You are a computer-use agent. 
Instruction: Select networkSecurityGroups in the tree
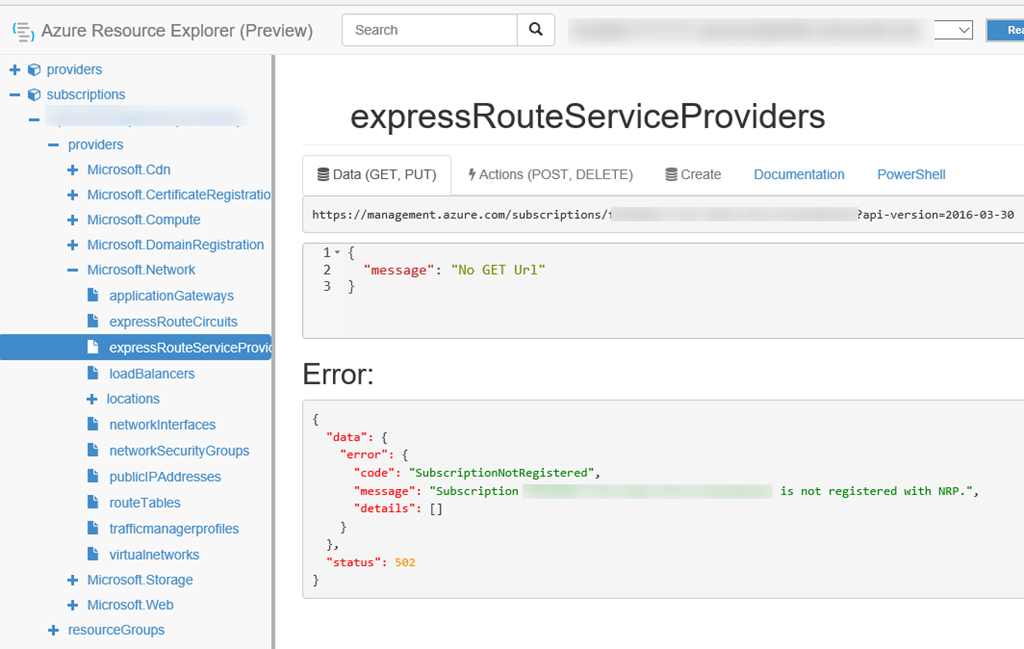(x=179, y=451)
